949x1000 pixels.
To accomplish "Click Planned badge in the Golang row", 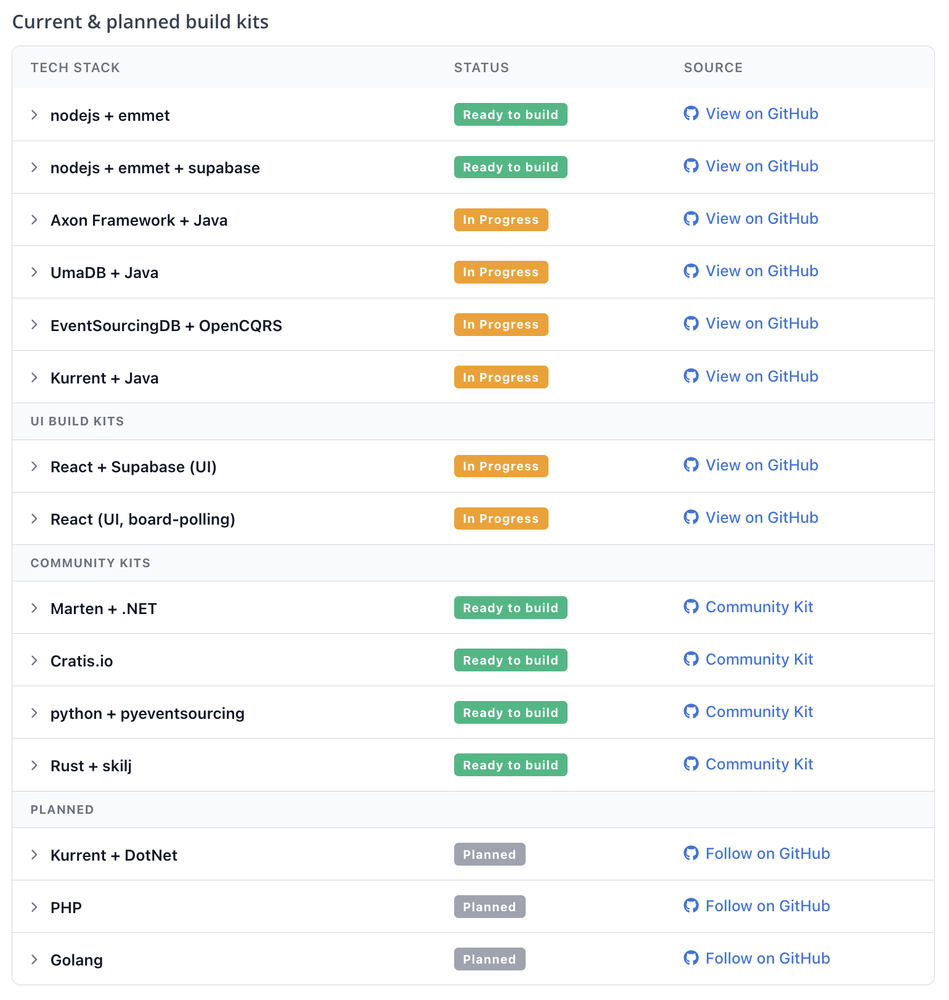I will (x=490, y=959).
